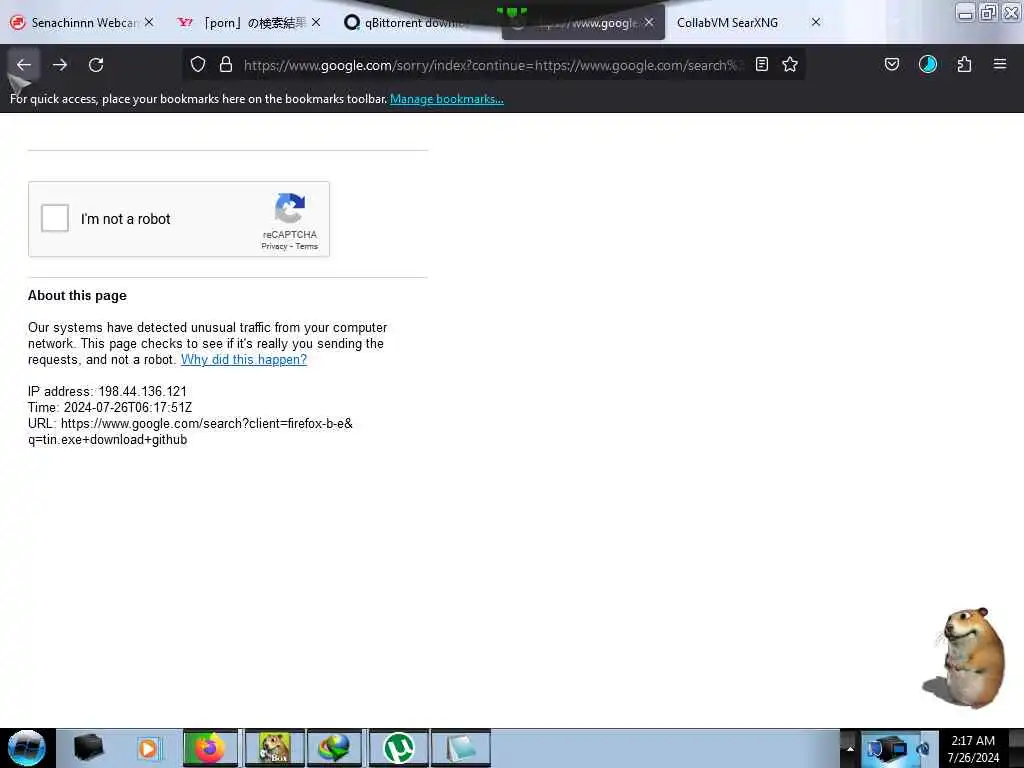Show site security lock info

pyautogui.click(x=226, y=64)
